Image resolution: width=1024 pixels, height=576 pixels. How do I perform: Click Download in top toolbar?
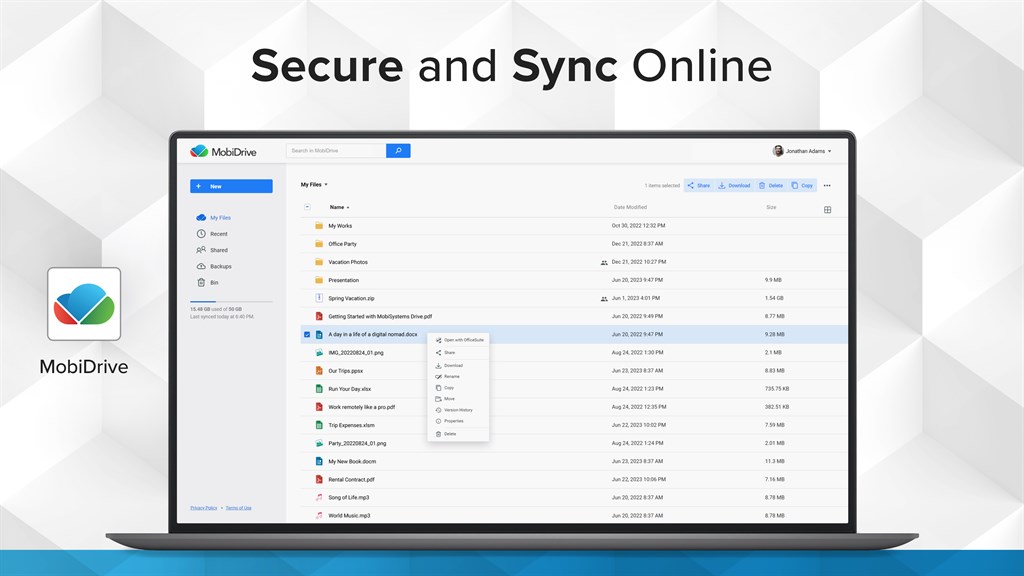734,185
